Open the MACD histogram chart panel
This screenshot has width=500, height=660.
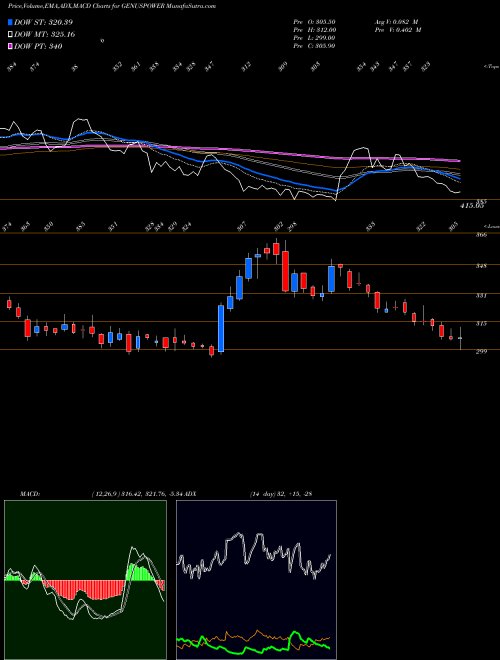click(x=85, y=580)
